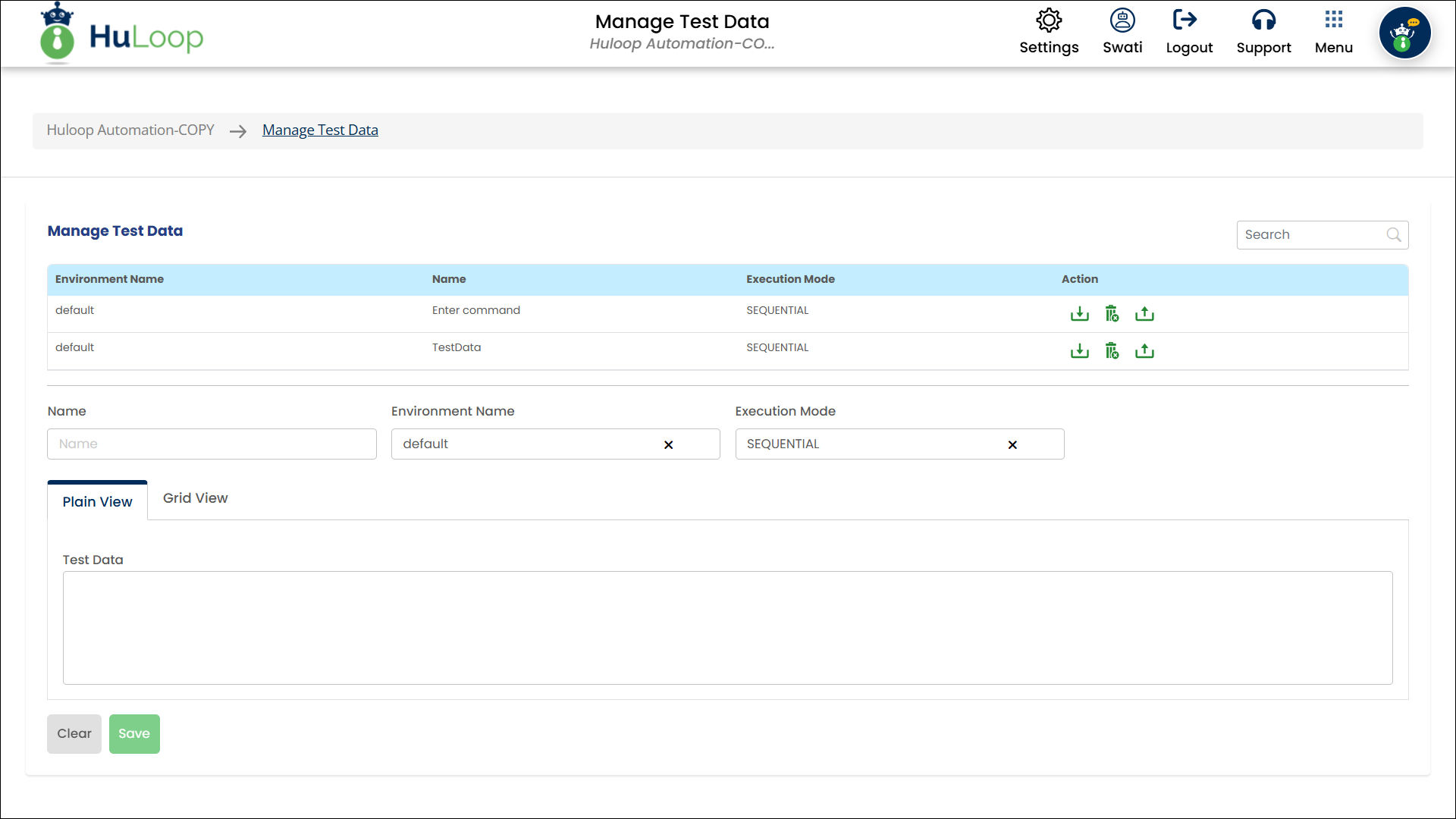Image resolution: width=1456 pixels, height=819 pixels.
Task: Click default in the TestData row
Action: (74, 347)
